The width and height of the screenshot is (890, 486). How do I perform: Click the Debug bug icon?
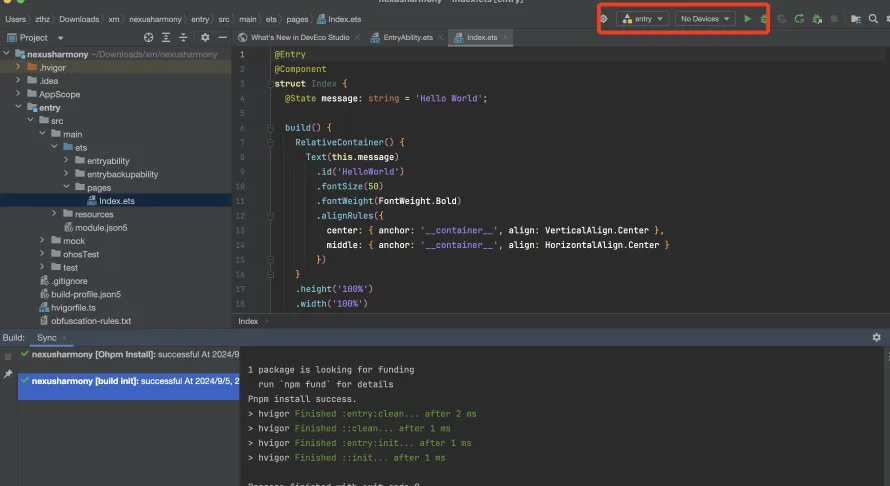(x=764, y=18)
